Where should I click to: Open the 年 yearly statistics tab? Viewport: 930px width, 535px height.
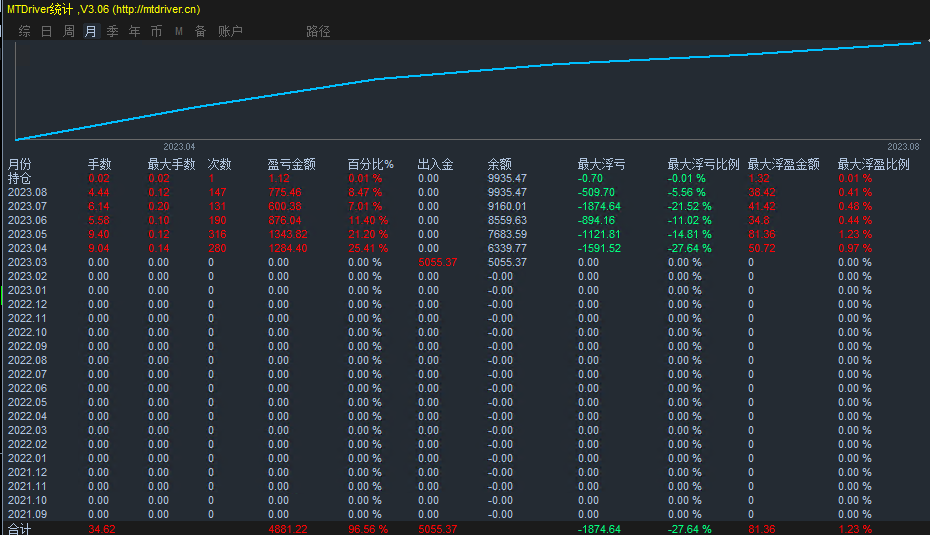click(x=135, y=31)
